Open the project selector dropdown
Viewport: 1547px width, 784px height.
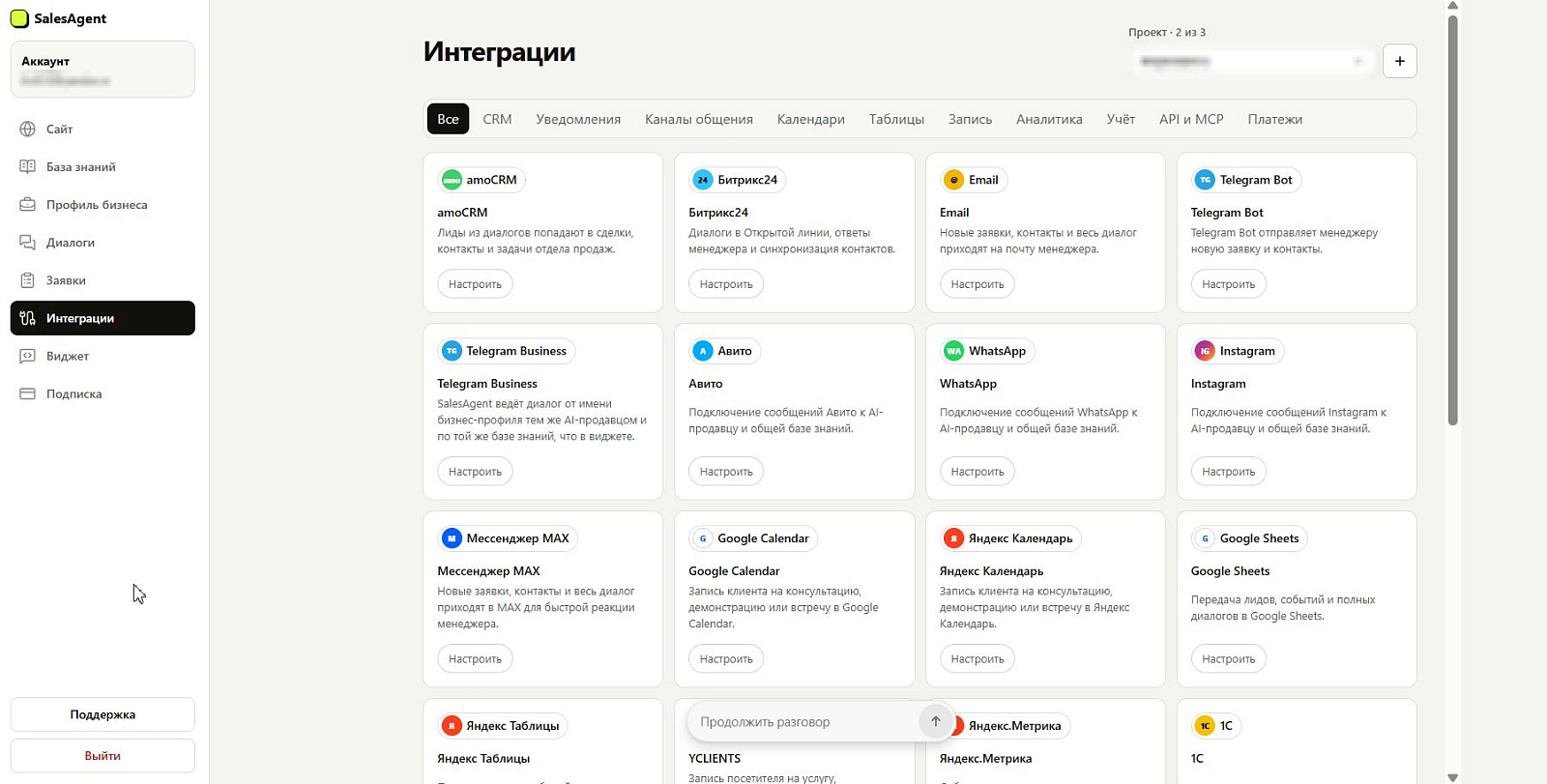1252,61
